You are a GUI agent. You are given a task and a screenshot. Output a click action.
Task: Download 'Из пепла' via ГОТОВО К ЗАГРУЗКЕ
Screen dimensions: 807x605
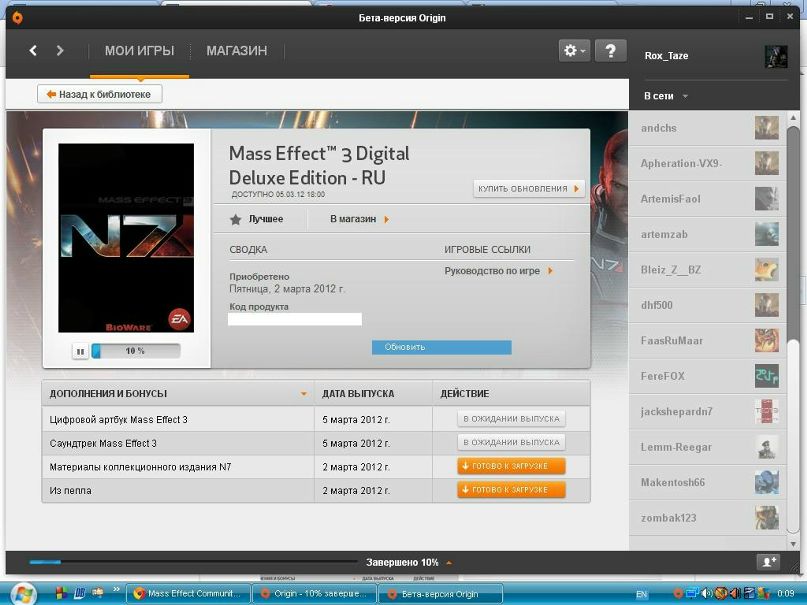point(511,490)
